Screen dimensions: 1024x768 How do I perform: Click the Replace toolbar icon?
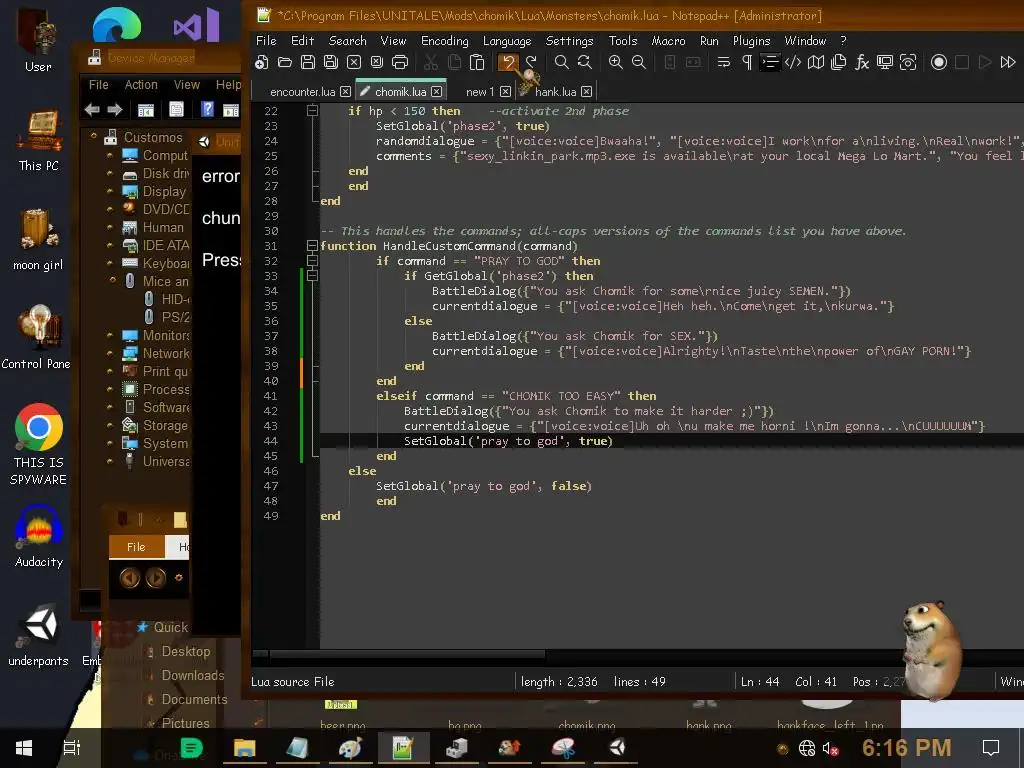584,62
